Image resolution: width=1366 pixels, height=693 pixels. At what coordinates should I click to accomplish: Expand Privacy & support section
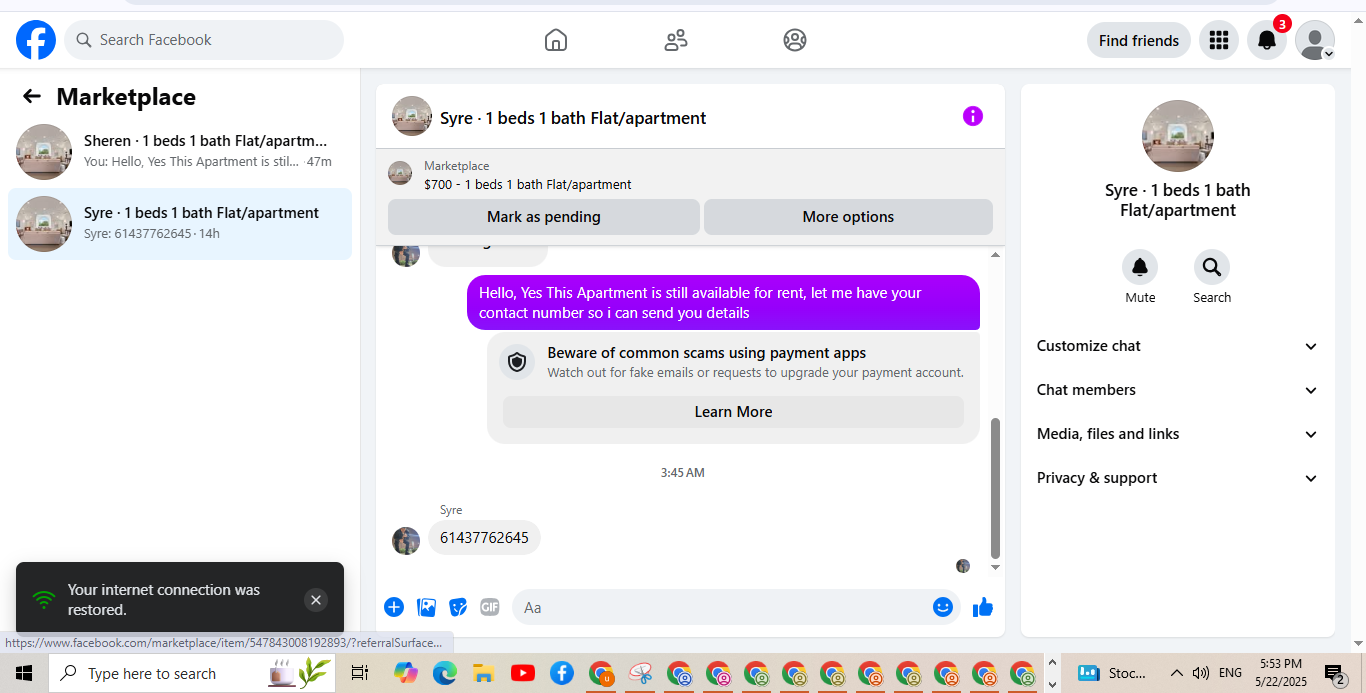click(1178, 478)
